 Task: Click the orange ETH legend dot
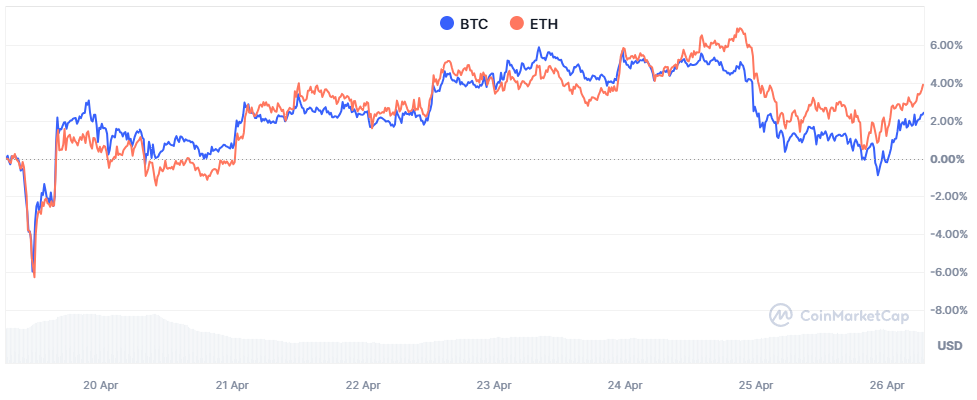pyautogui.click(x=517, y=23)
